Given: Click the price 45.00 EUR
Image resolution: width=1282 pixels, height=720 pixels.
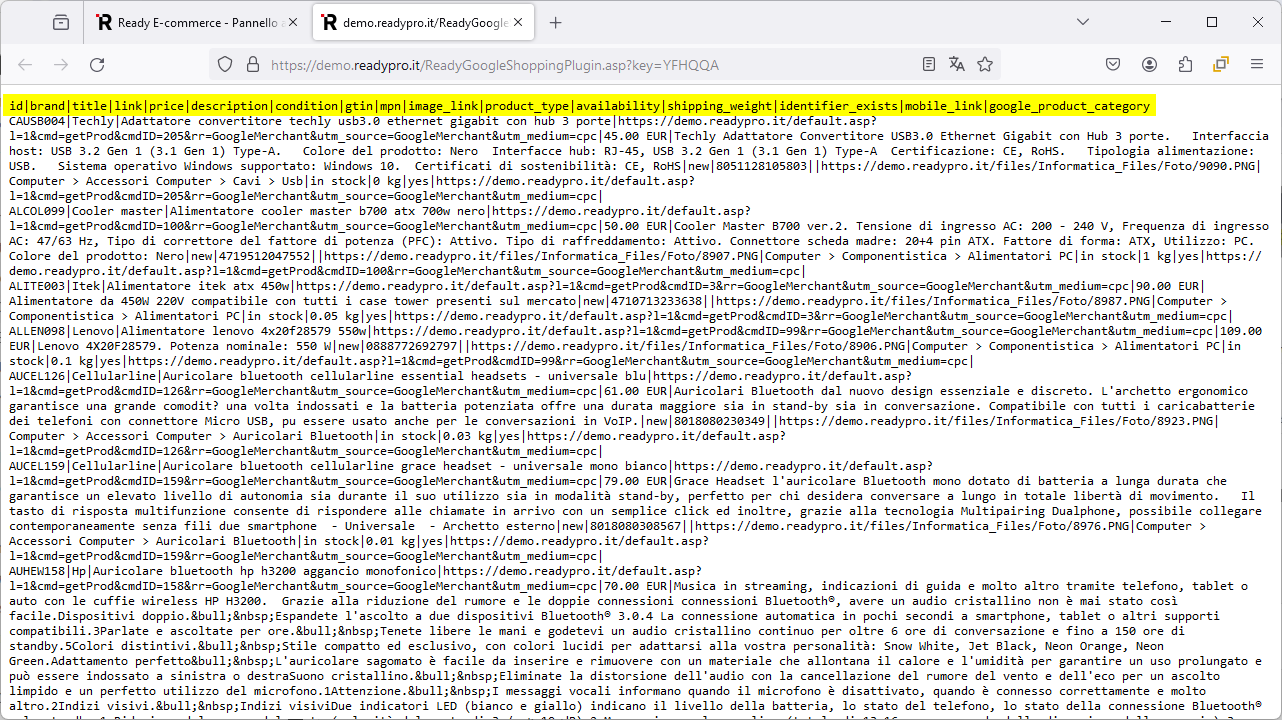Looking at the screenshot, I should tap(637, 136).
